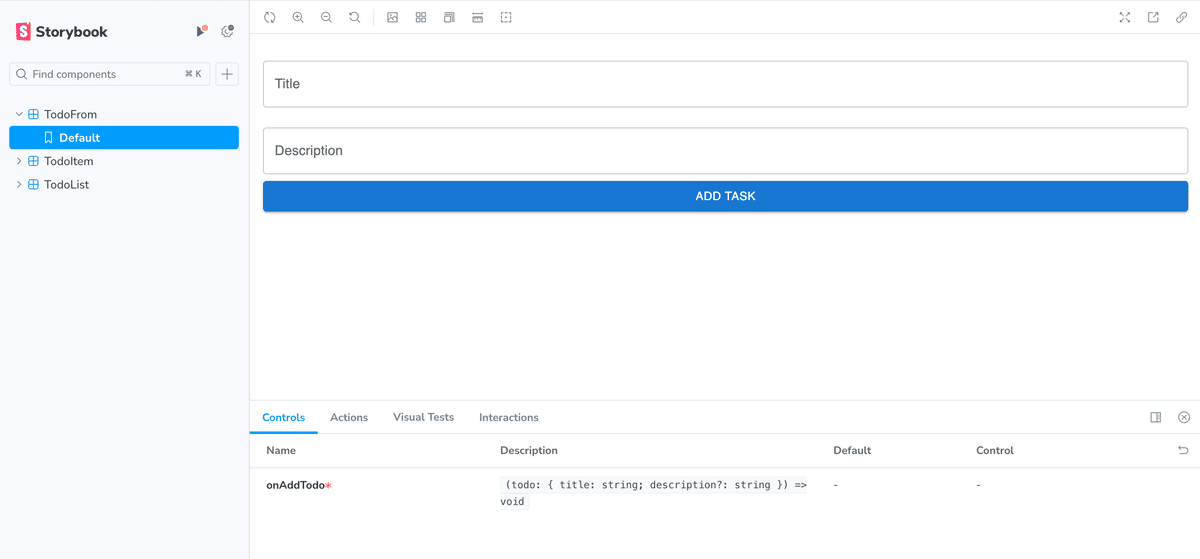This screenshot has width=1200, height=559.
Task: Click the Find components search box
Action: (110, 74)
